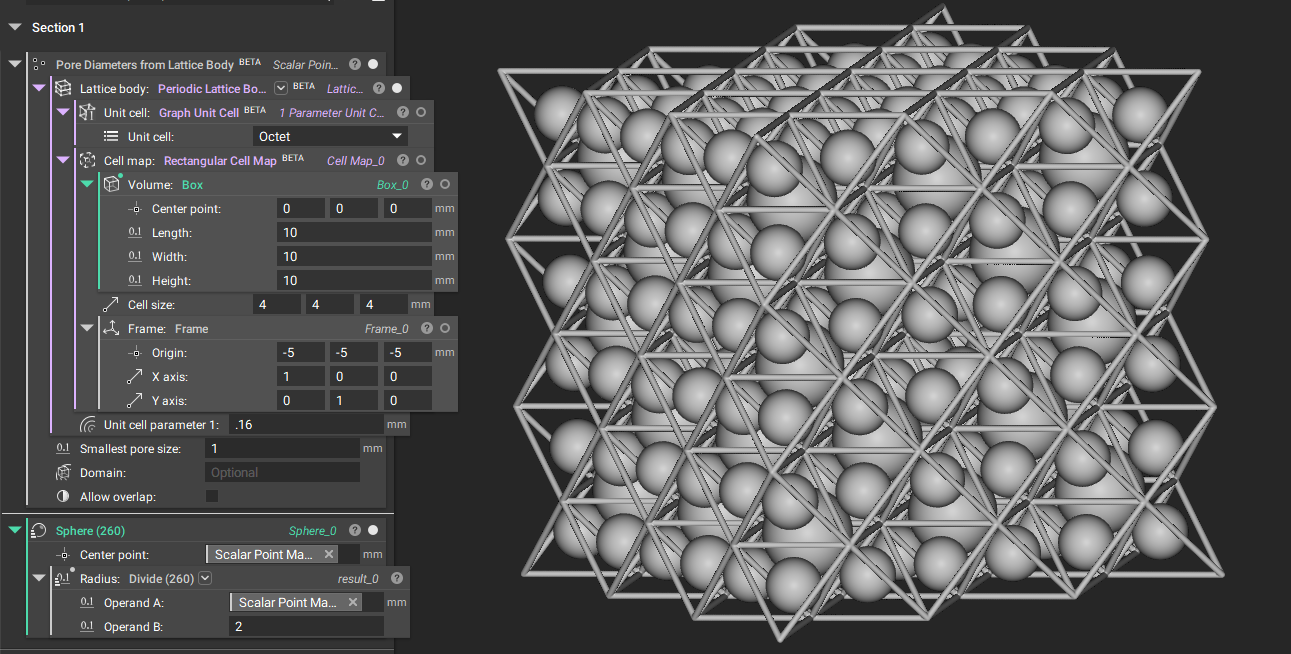Viewport: 1291px width, 654px height.
Task: Open help for Periodic Lattice Body block
Action: [379, 88]
